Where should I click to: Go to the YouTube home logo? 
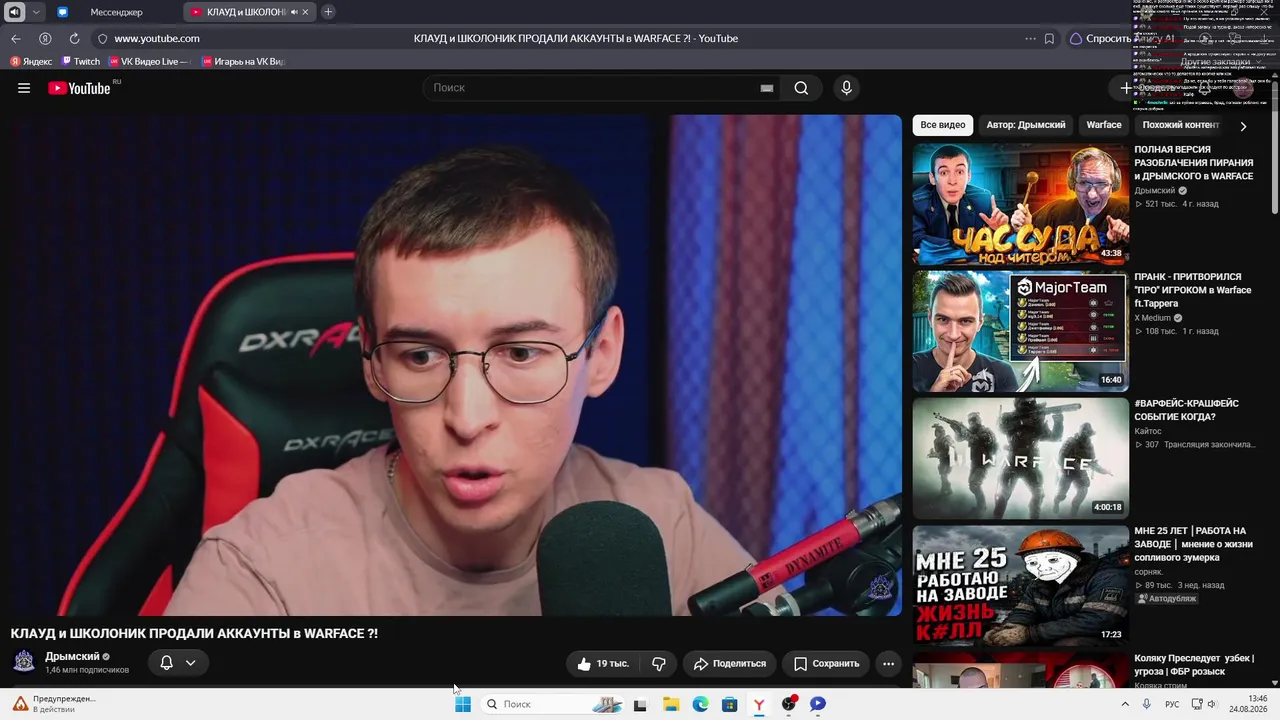coord(79,88)
